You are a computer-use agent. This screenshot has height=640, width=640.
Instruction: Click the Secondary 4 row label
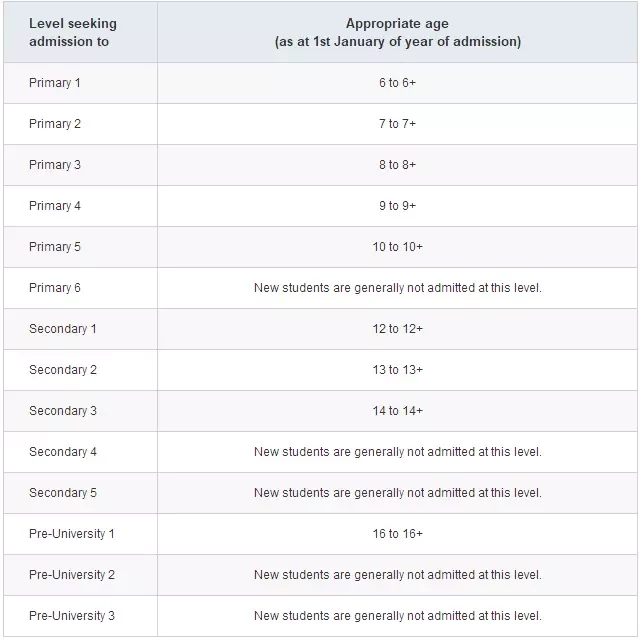pyautogui.click(x=63, y=452)
